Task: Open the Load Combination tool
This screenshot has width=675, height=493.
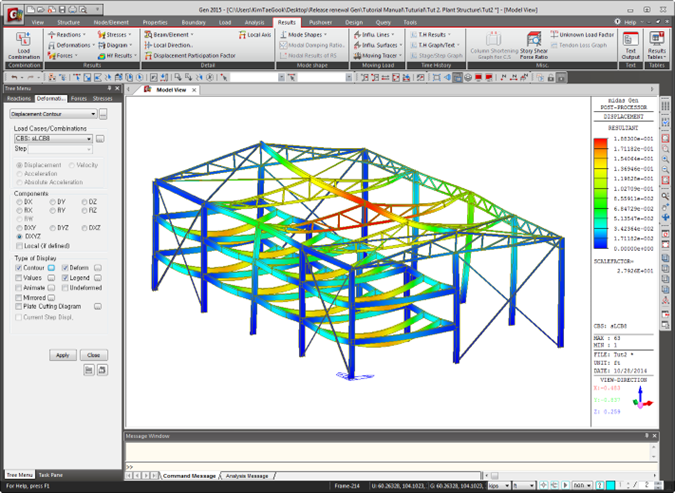Action: point(23,45)
